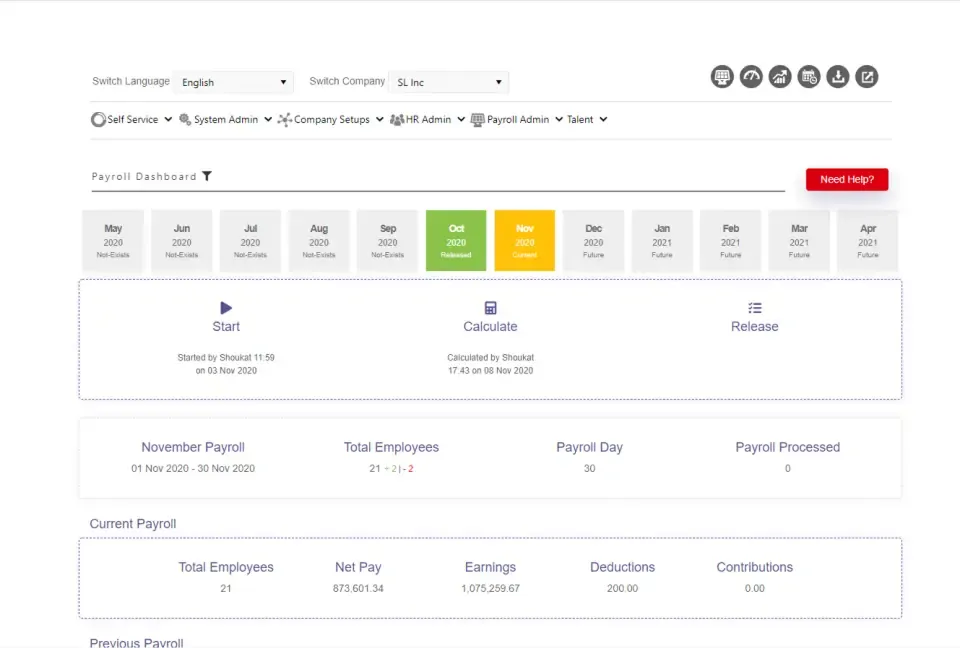Image resolution: width=960 pixels, height=648 pixels.
Task: Click the Previous Payroll heading
Action: coord(137,642)
